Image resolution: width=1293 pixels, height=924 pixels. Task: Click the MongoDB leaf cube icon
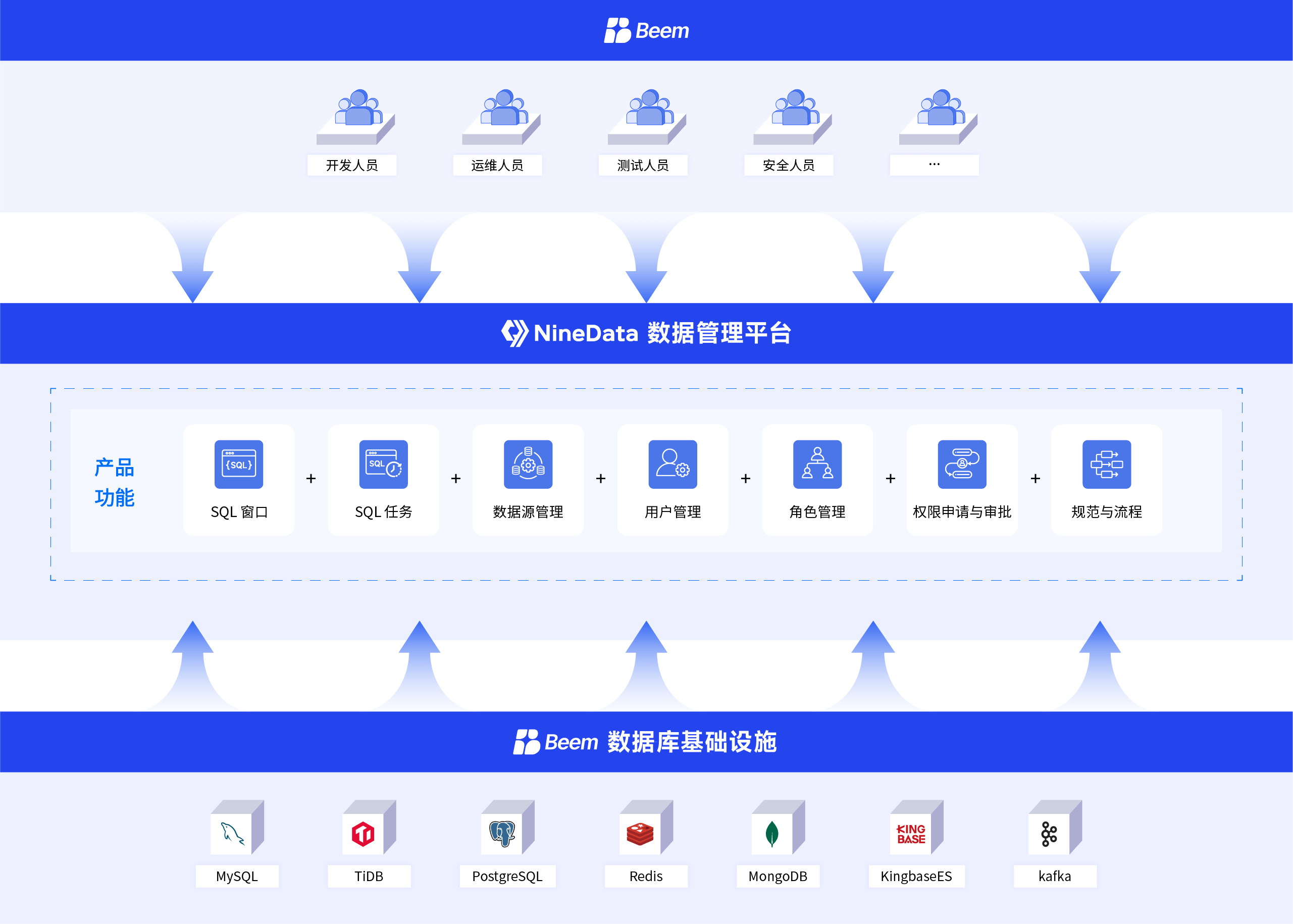(772, 833)
